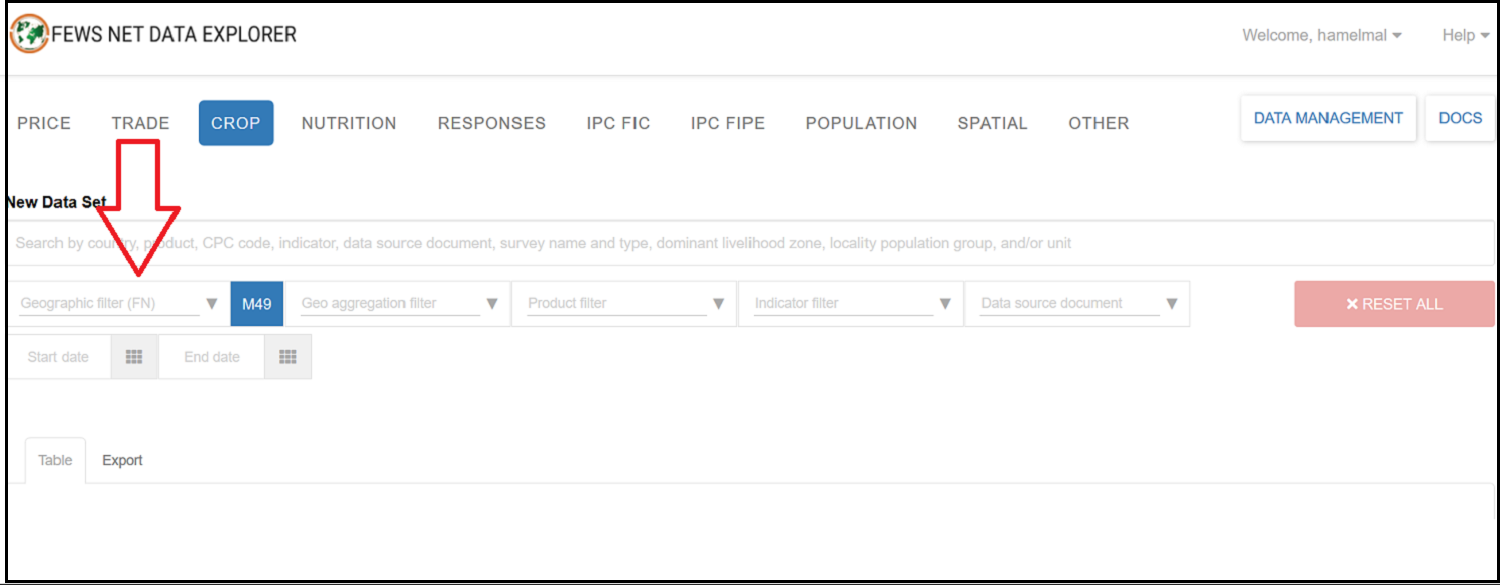
Task: Go to the NUTRITION tab
Action: [x=349, y=123]
